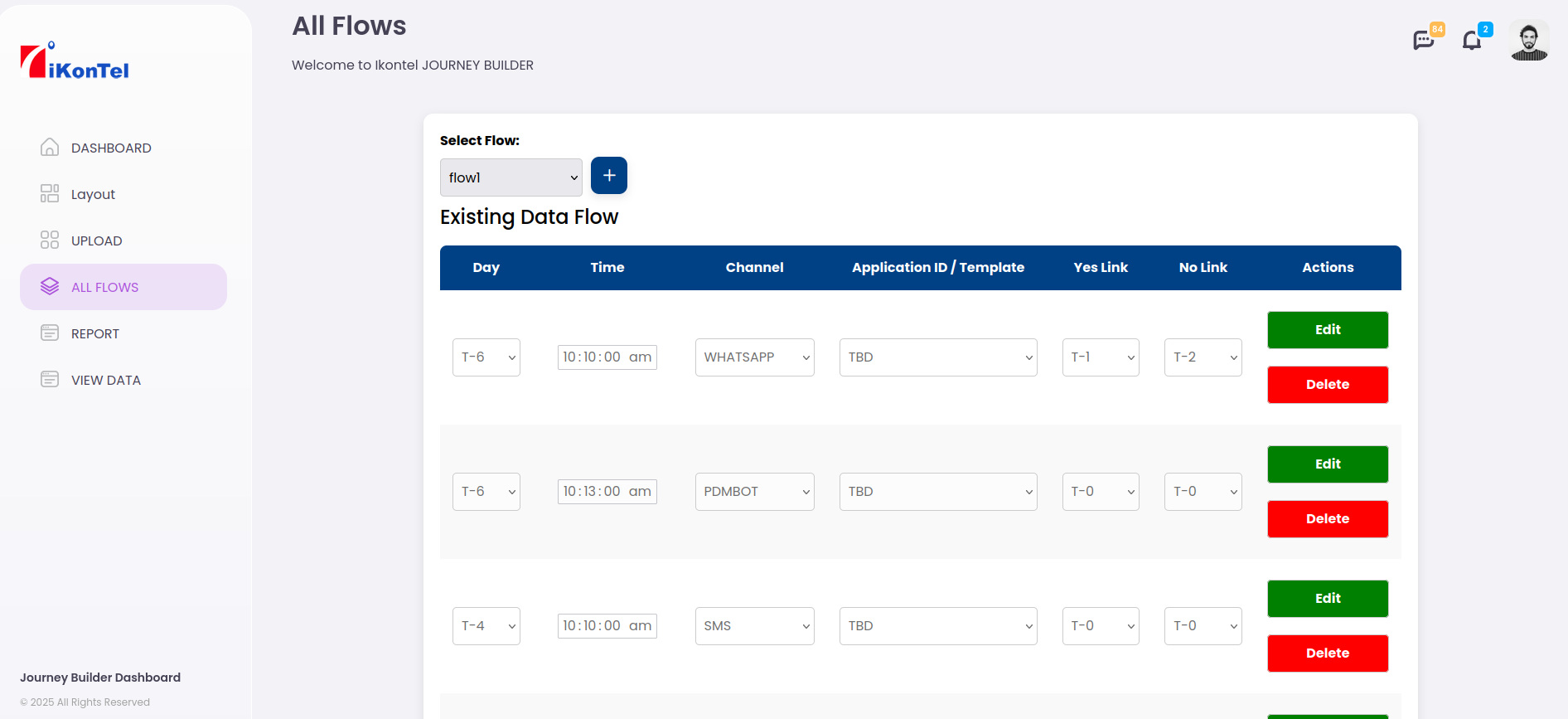Click the All Flows layers icon

[50, 287]
